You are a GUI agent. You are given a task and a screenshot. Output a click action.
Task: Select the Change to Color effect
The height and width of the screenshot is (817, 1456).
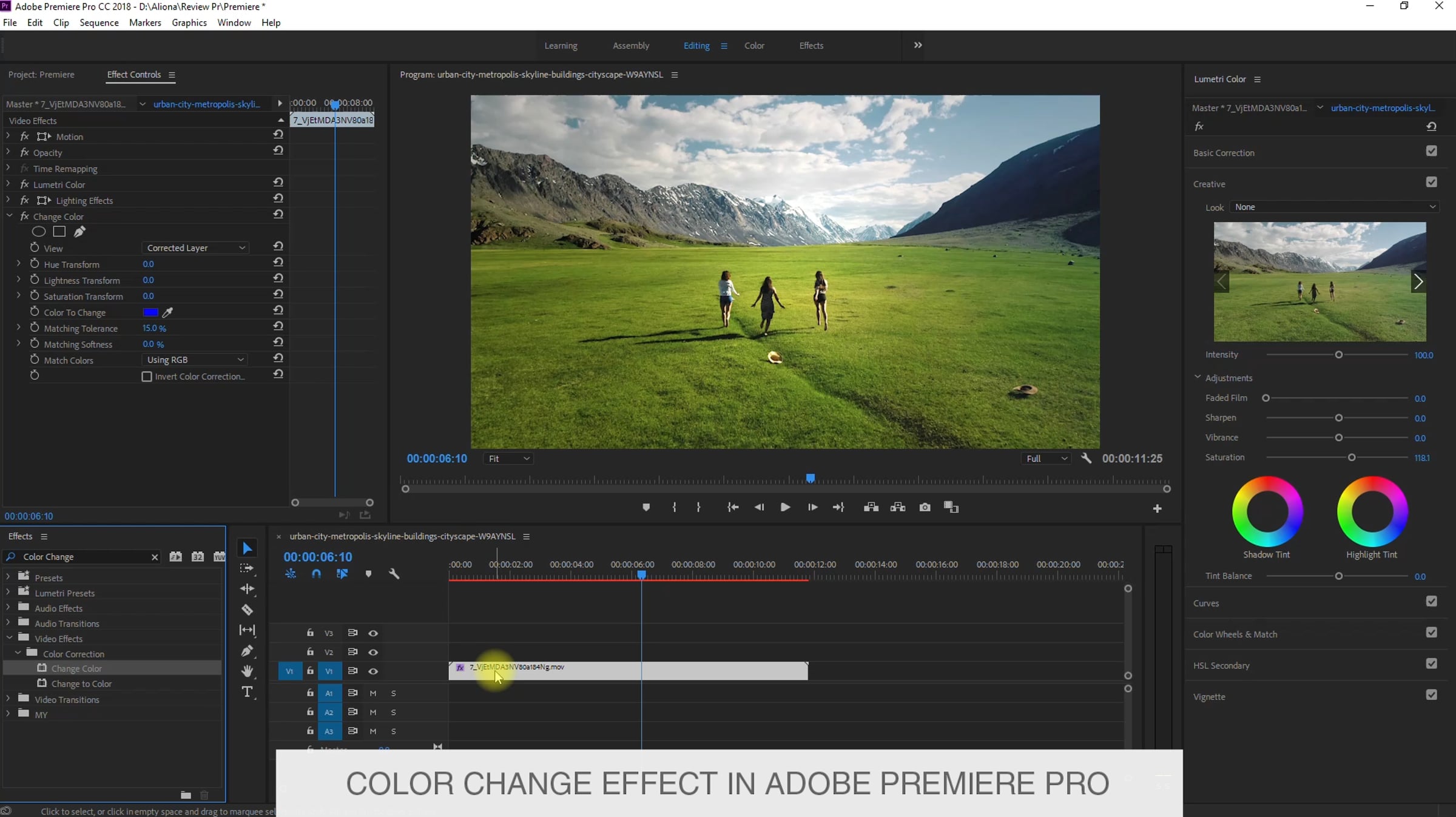pyautogui.click(x=81, y=684)
